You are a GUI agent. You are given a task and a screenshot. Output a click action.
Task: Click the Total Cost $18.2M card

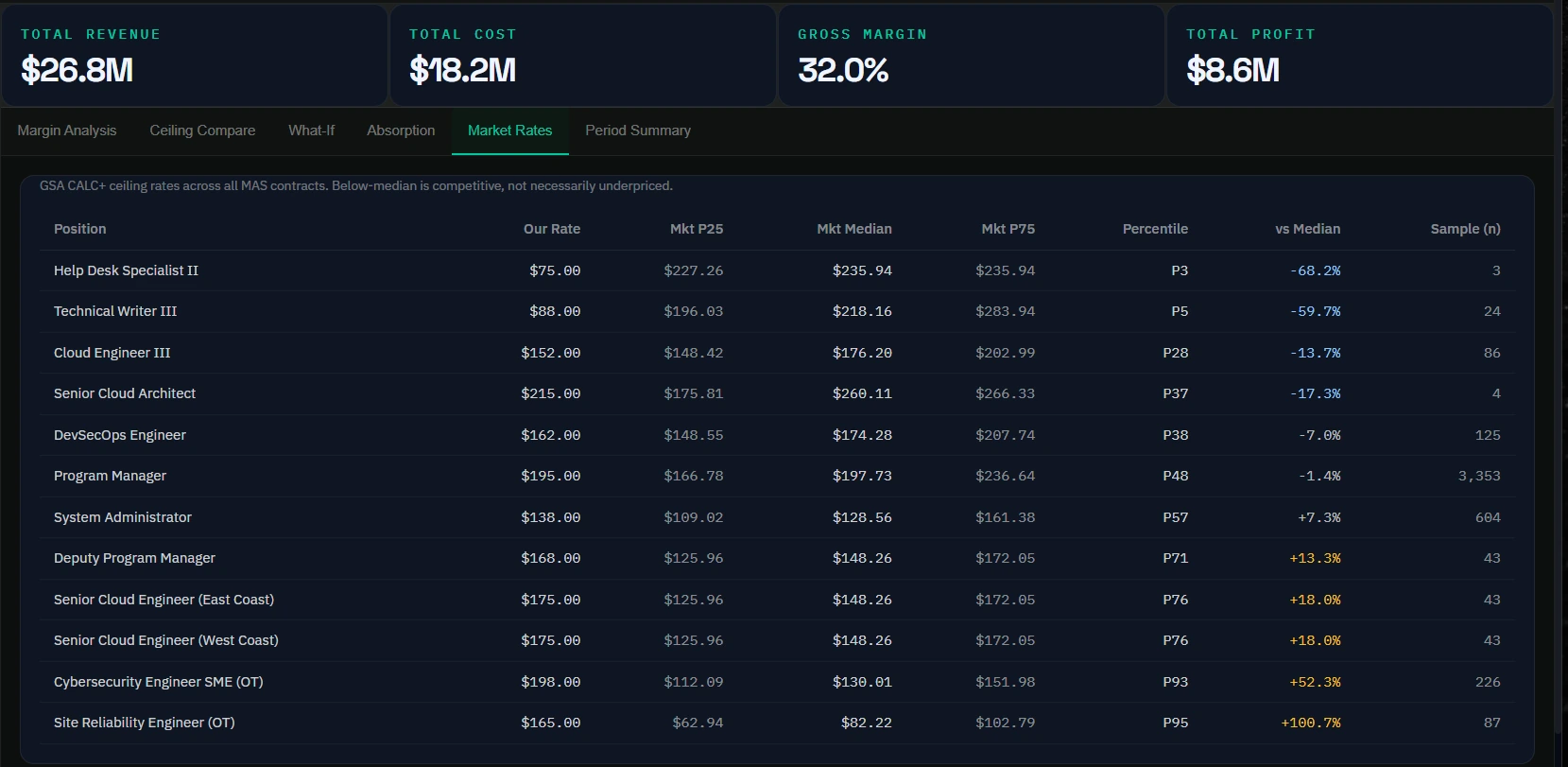click(x=583, y=56)
